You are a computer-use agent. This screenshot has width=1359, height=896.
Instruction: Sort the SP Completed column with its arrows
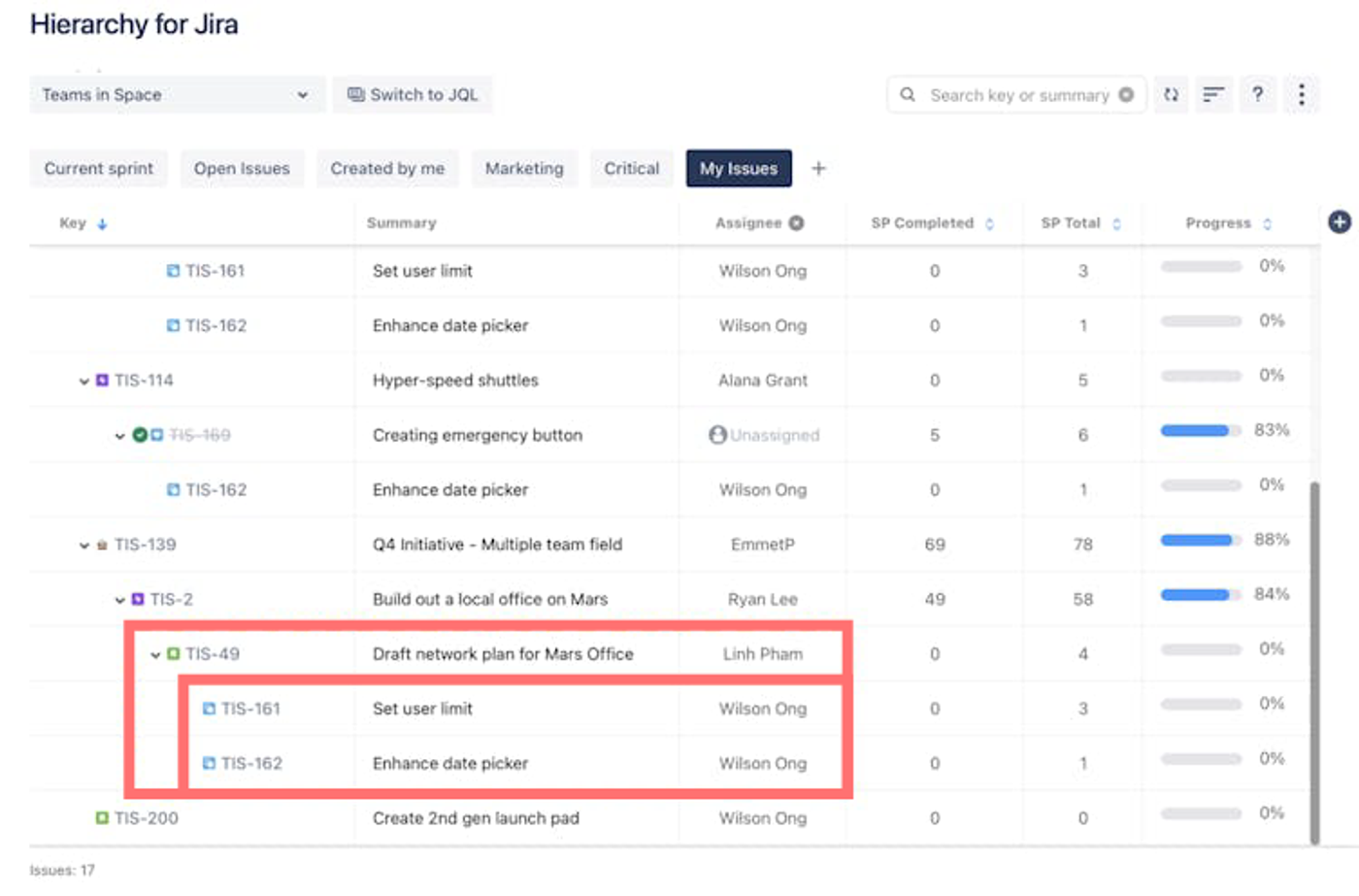[989, 224]
